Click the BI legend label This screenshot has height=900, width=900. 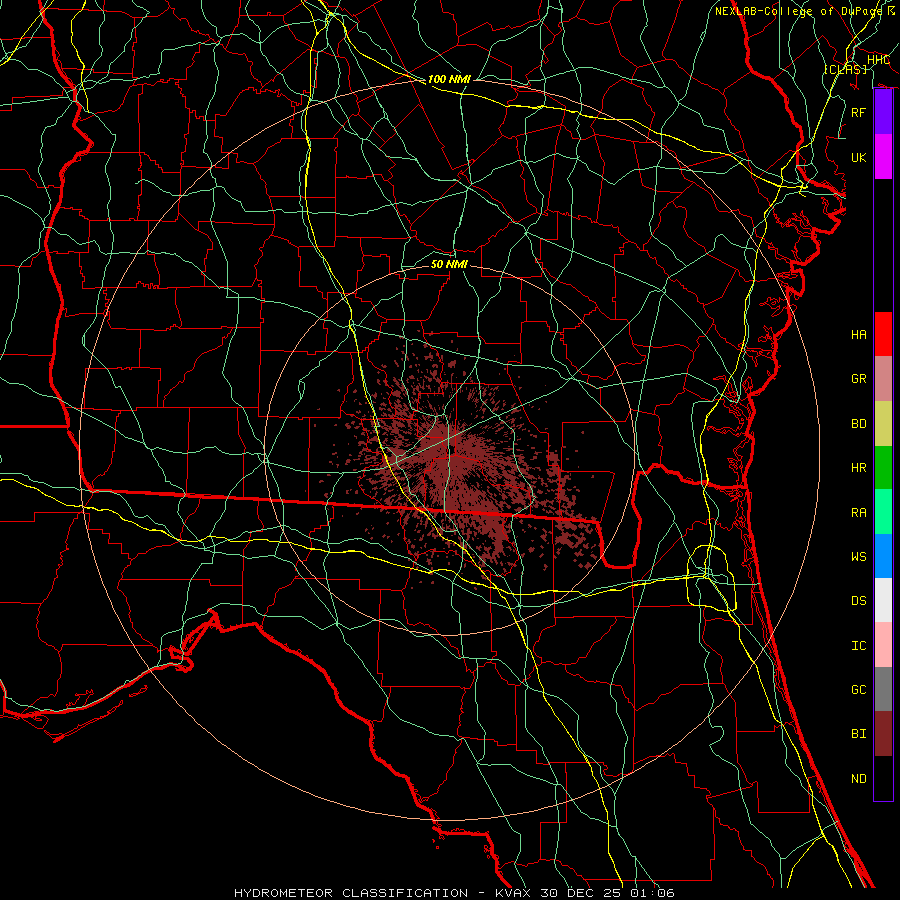pos(858,734)
